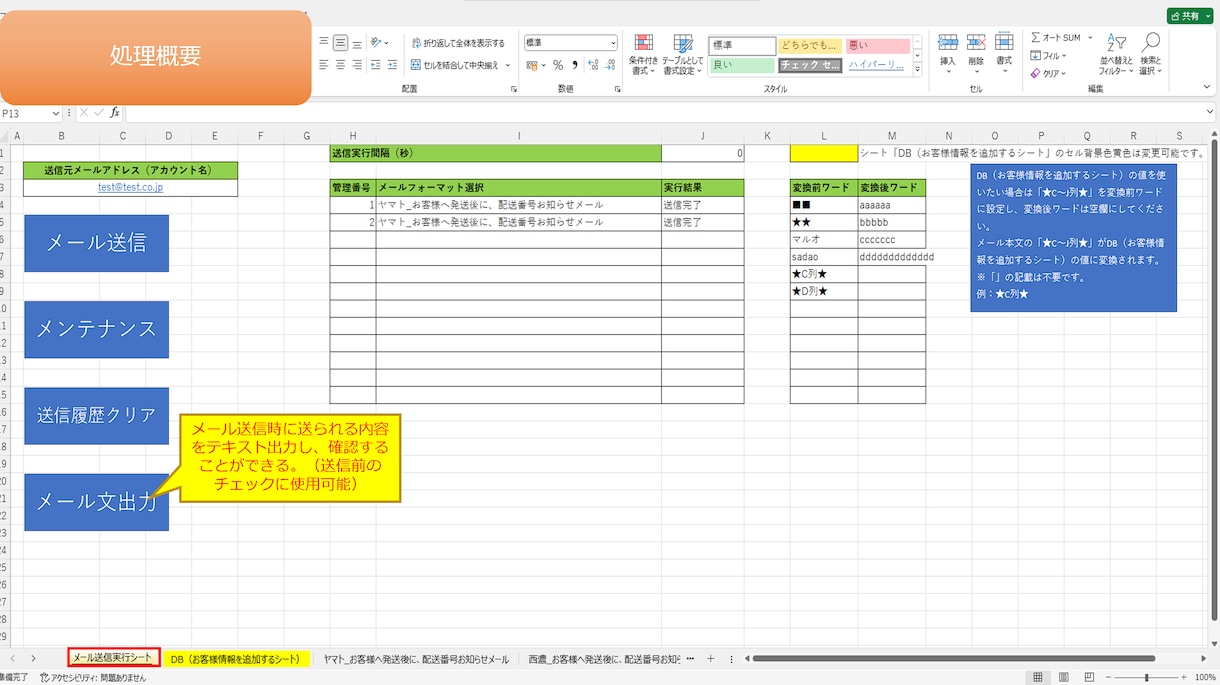The image size is (1220, 685).
Task: Decrease decimal places in the number group
Action: (x=609, y=65)
